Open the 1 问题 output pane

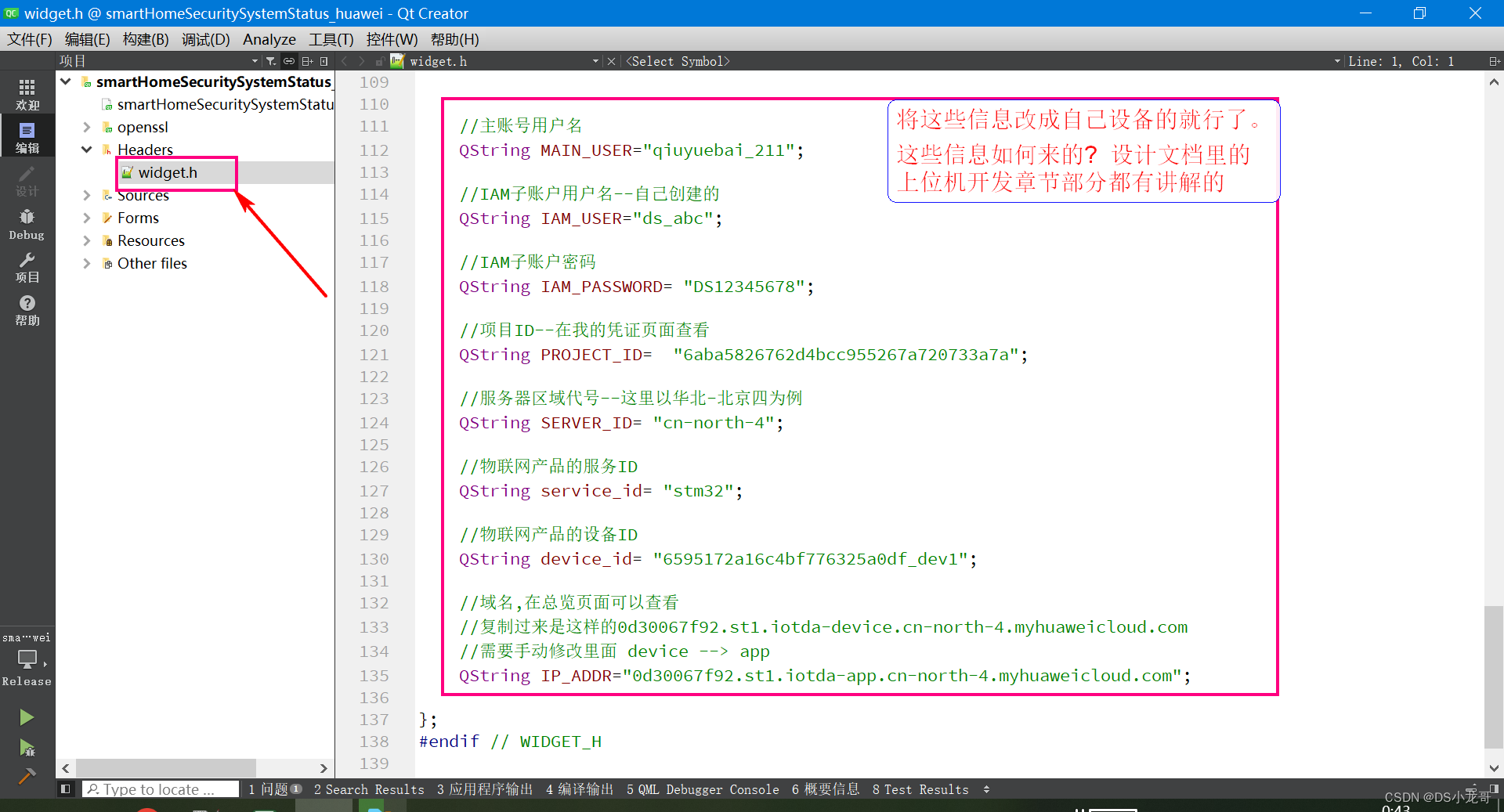[x=275, y=789]
